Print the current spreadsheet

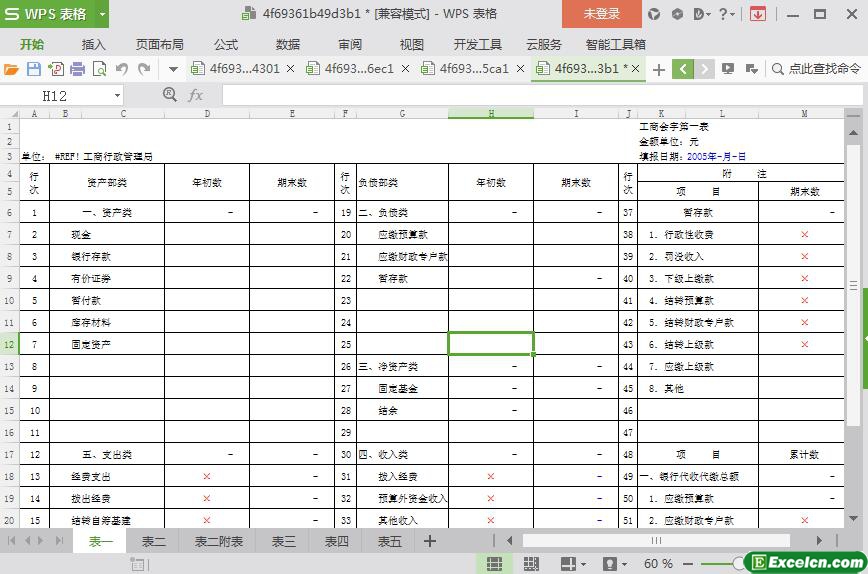point(78,69)
